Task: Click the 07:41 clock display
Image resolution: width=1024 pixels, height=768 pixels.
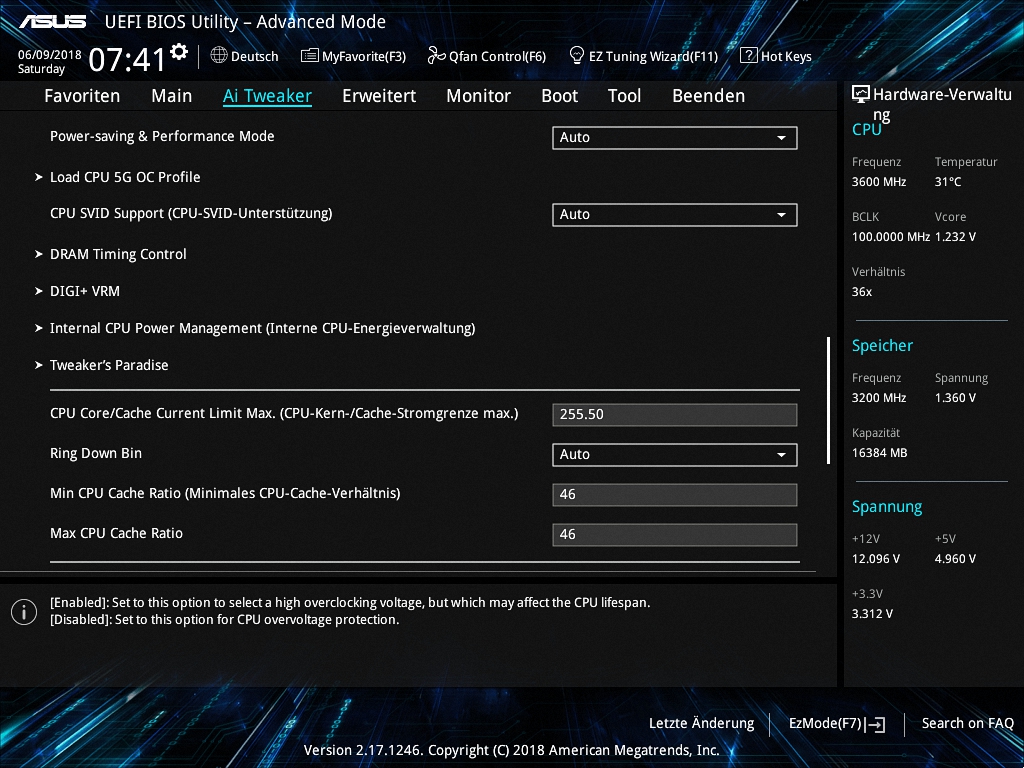Action: [x=127, y=59]
